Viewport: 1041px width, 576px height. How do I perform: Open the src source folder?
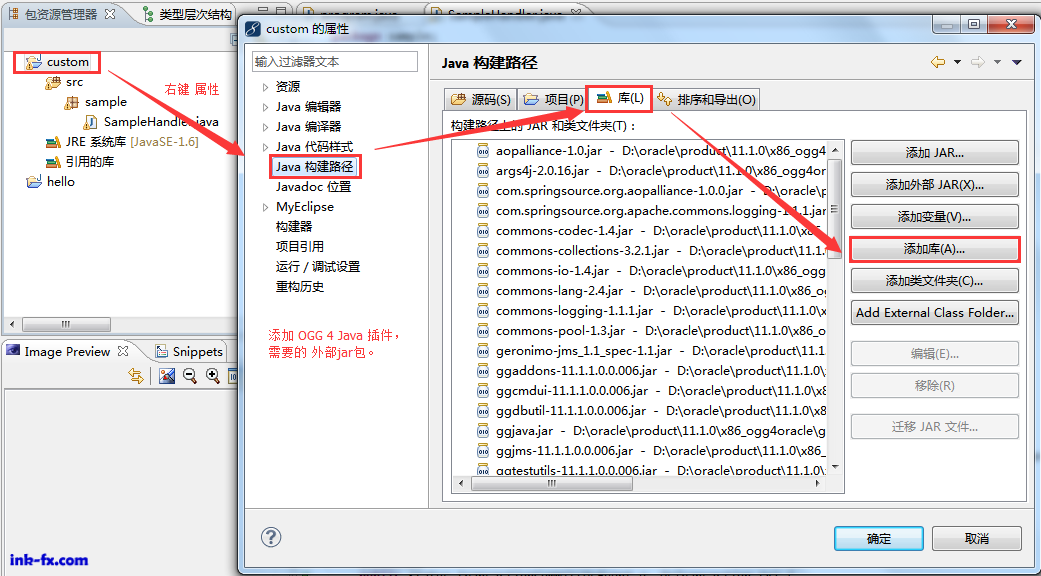tap(74, 82)
